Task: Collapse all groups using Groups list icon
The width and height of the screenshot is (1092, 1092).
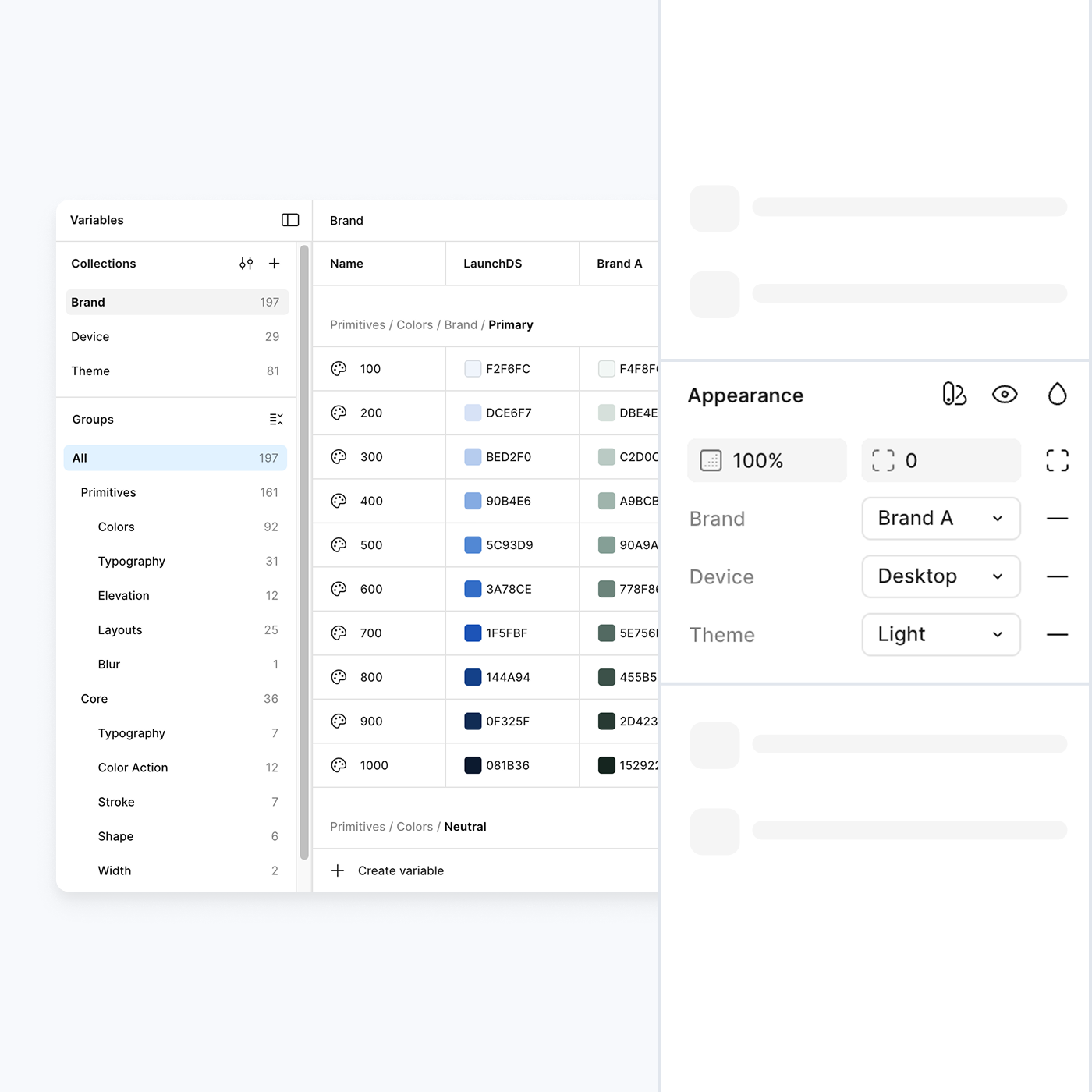Action: (x=276, y=420)
